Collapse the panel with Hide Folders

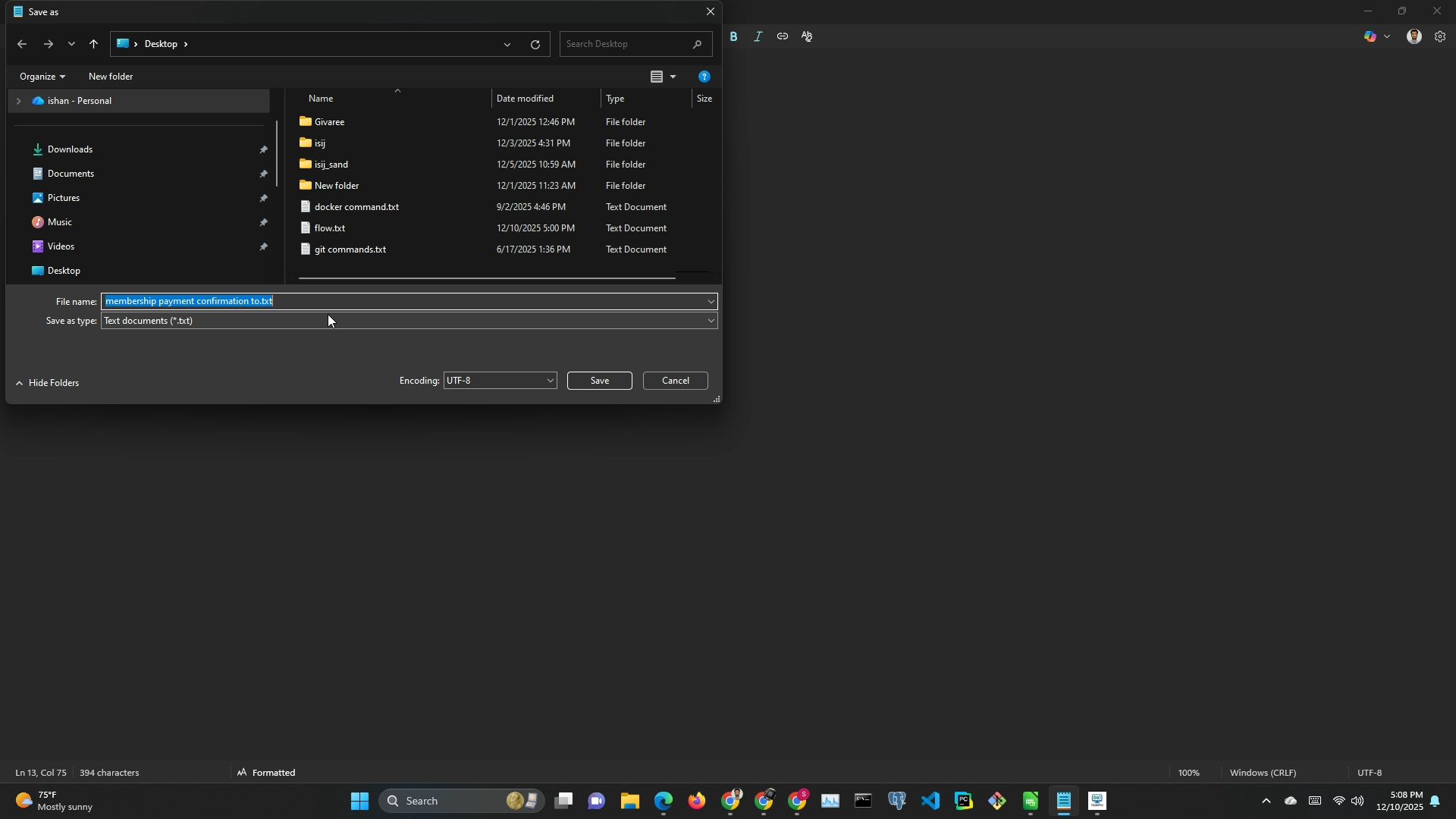tap(47, 383)
